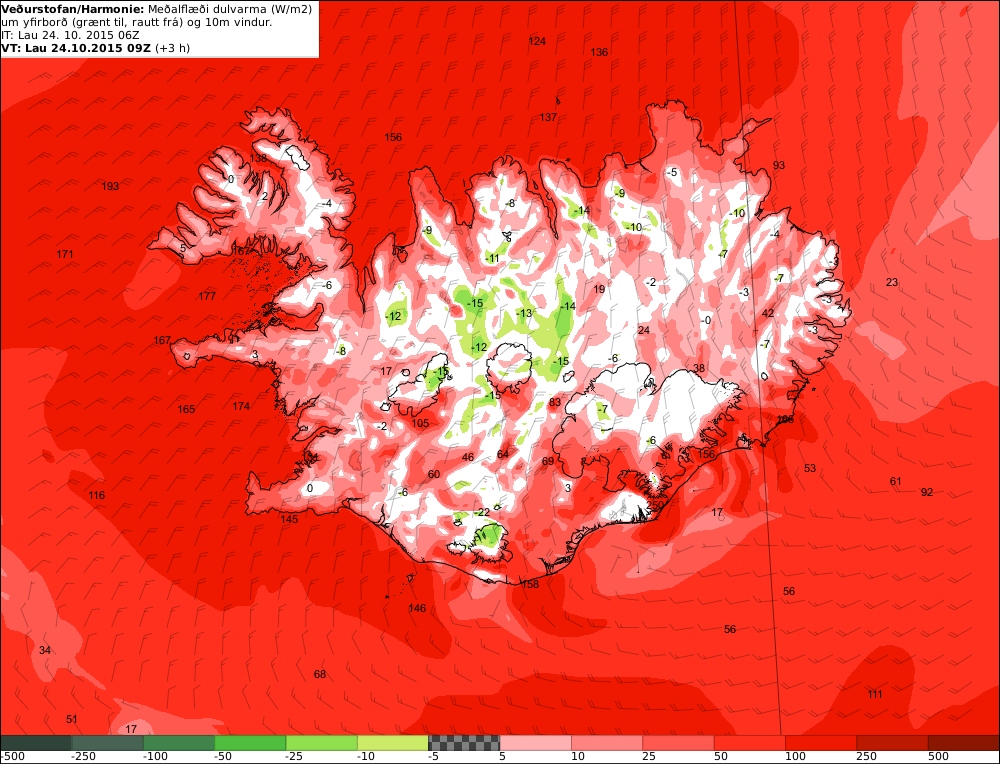Viewport: 1000px width, 764px height.
Task: Click the value 171 on the western sea
Action: pyautogui.click(x=65, y=254)
